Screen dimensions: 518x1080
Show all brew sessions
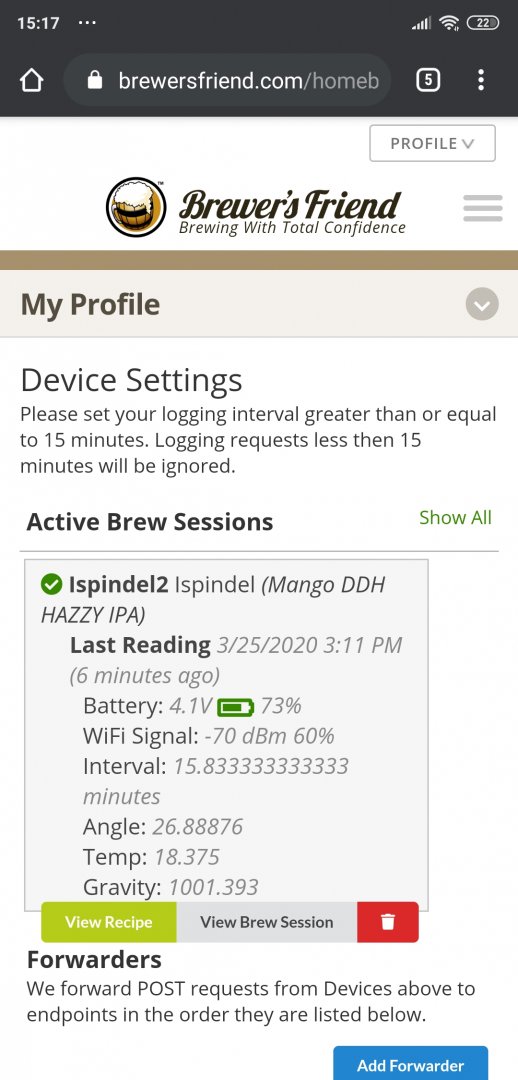click(455, 518)
